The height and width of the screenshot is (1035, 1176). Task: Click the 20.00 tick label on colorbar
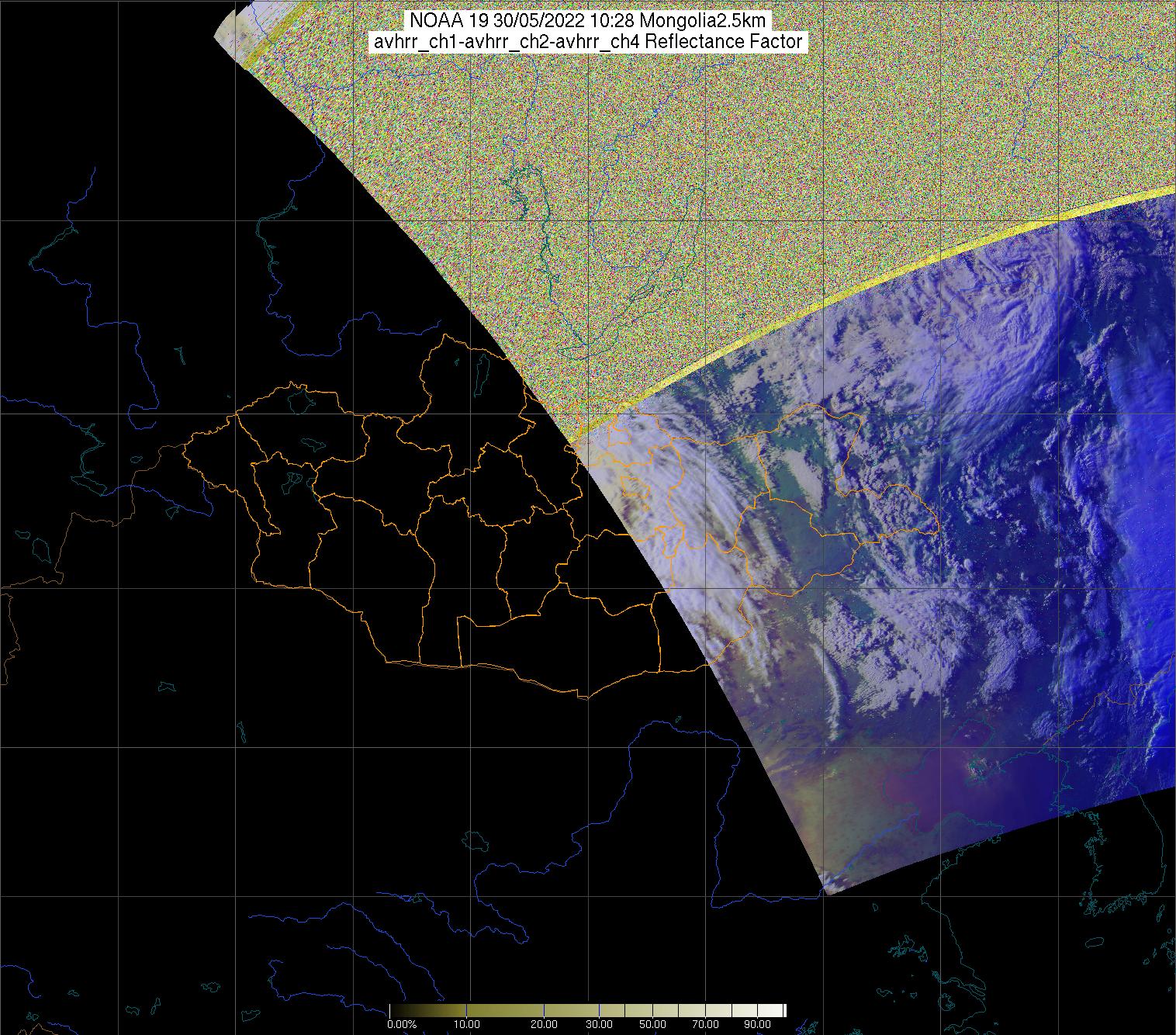tap(545, 1025)
